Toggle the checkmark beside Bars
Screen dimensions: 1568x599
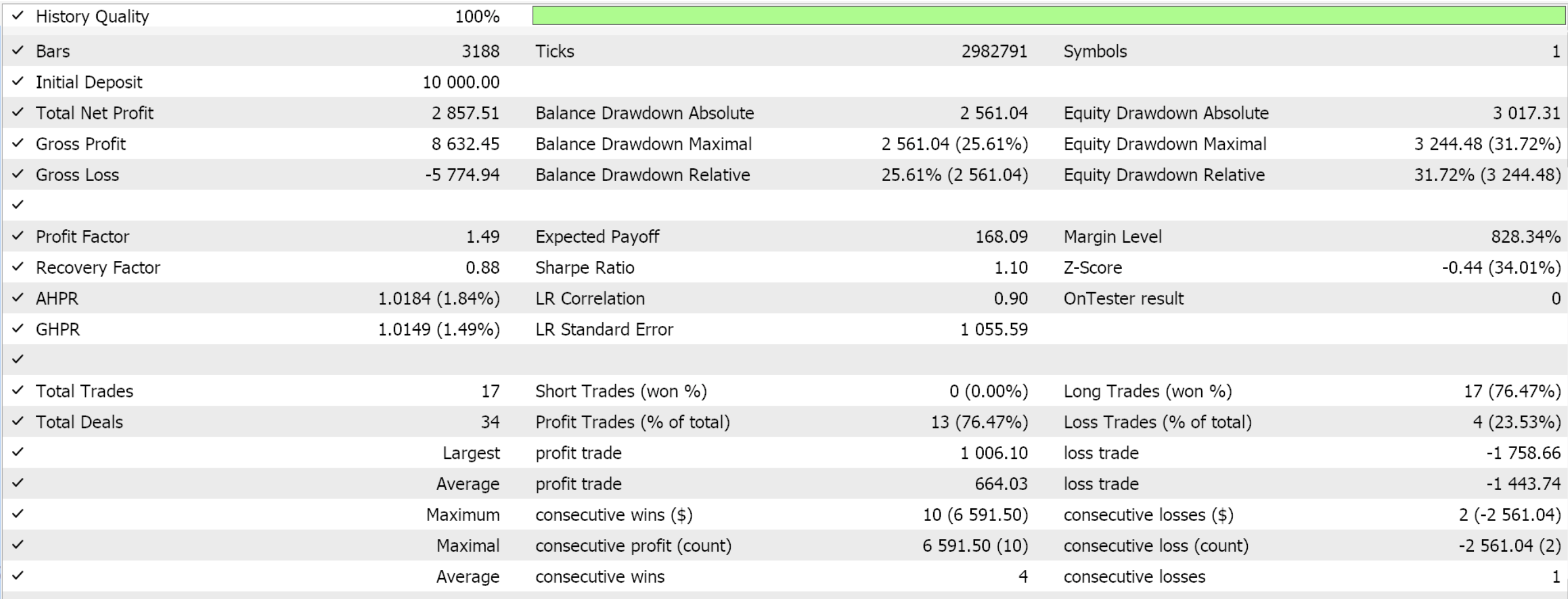[x=17, y=50]
